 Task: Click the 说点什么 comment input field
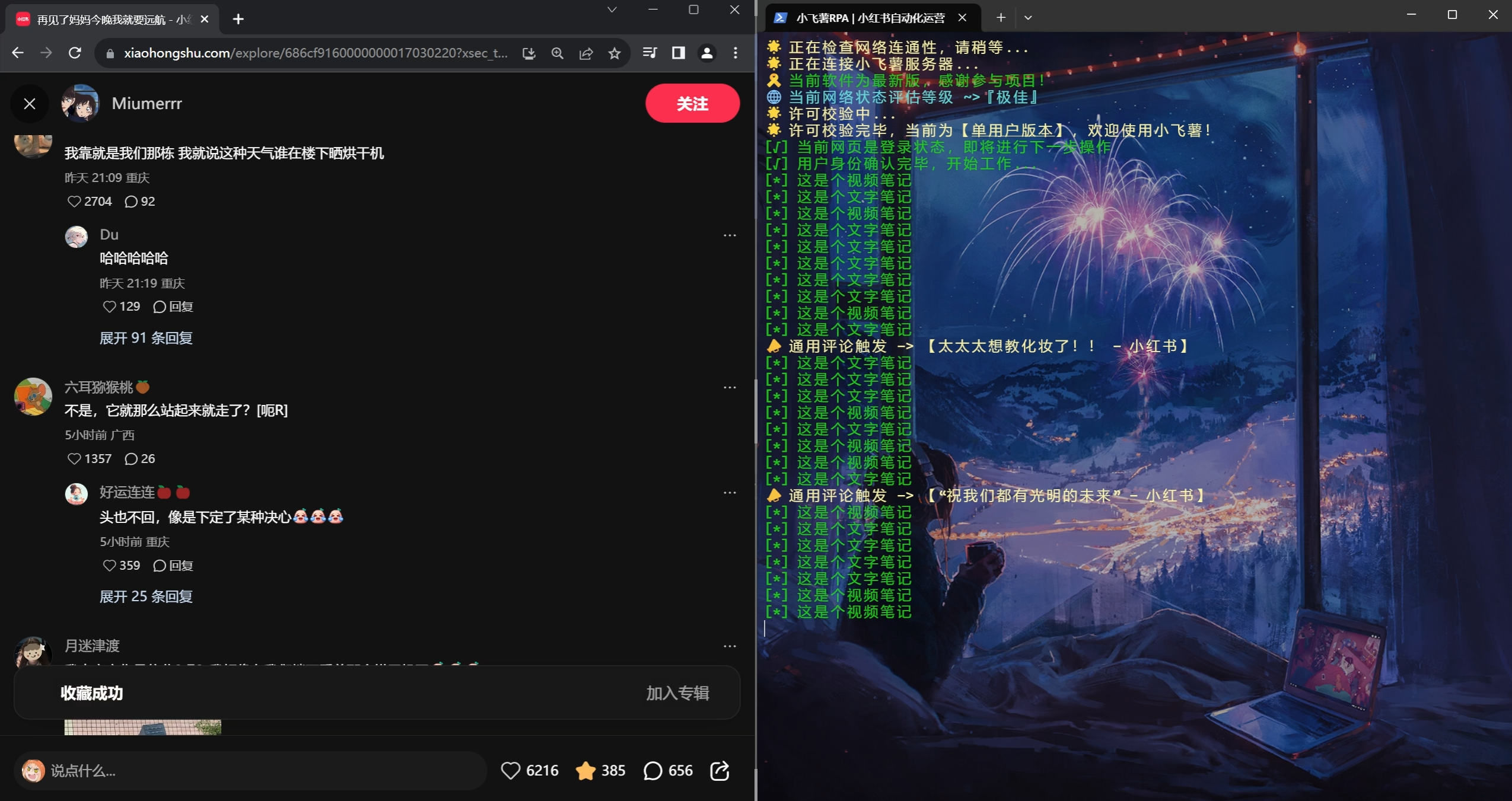(250, 771)
